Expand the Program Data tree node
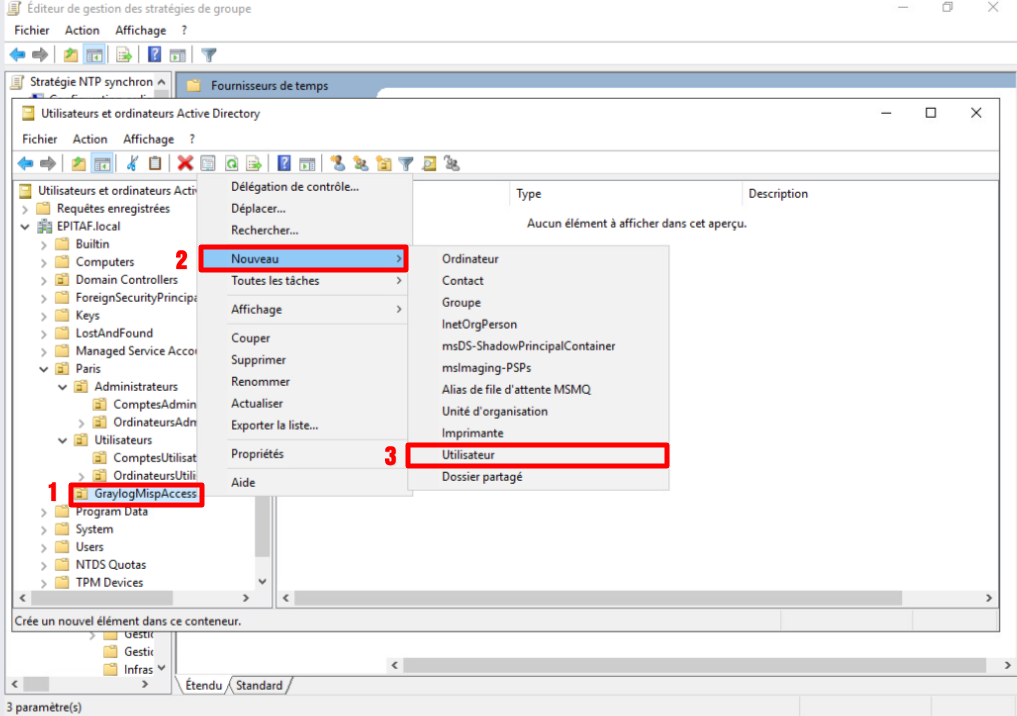This screenshot has height=716, width=1017. [x=44, y=512]
